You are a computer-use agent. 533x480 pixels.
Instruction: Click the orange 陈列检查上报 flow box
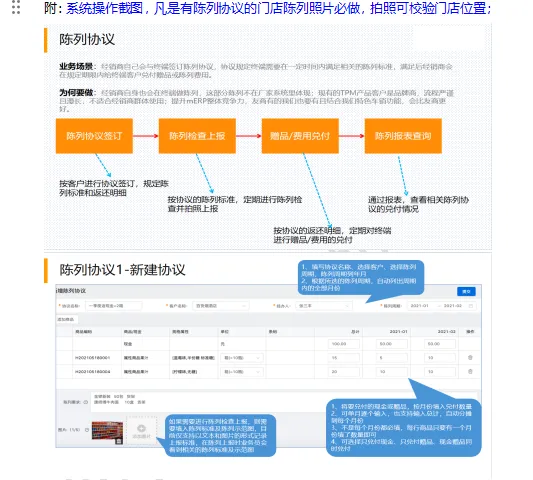coord(197,136)
